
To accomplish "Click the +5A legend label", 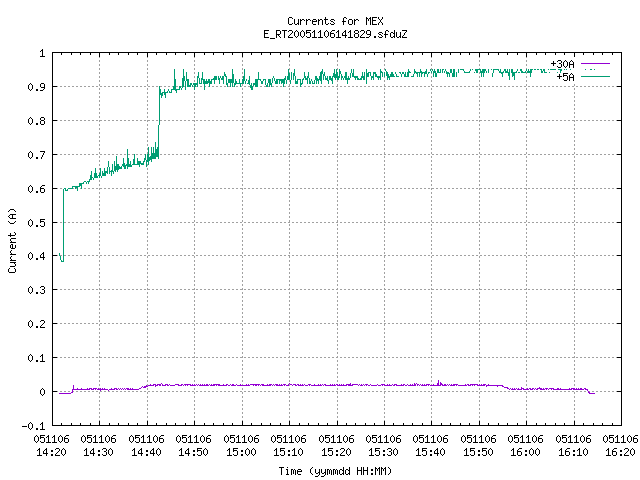I will [565, 77].
